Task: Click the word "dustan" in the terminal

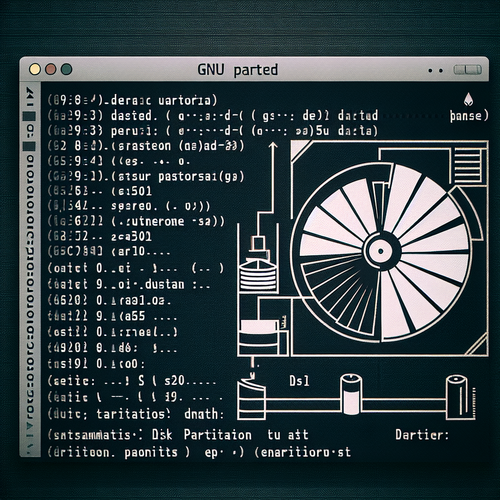Action: (x=164, y=284)
